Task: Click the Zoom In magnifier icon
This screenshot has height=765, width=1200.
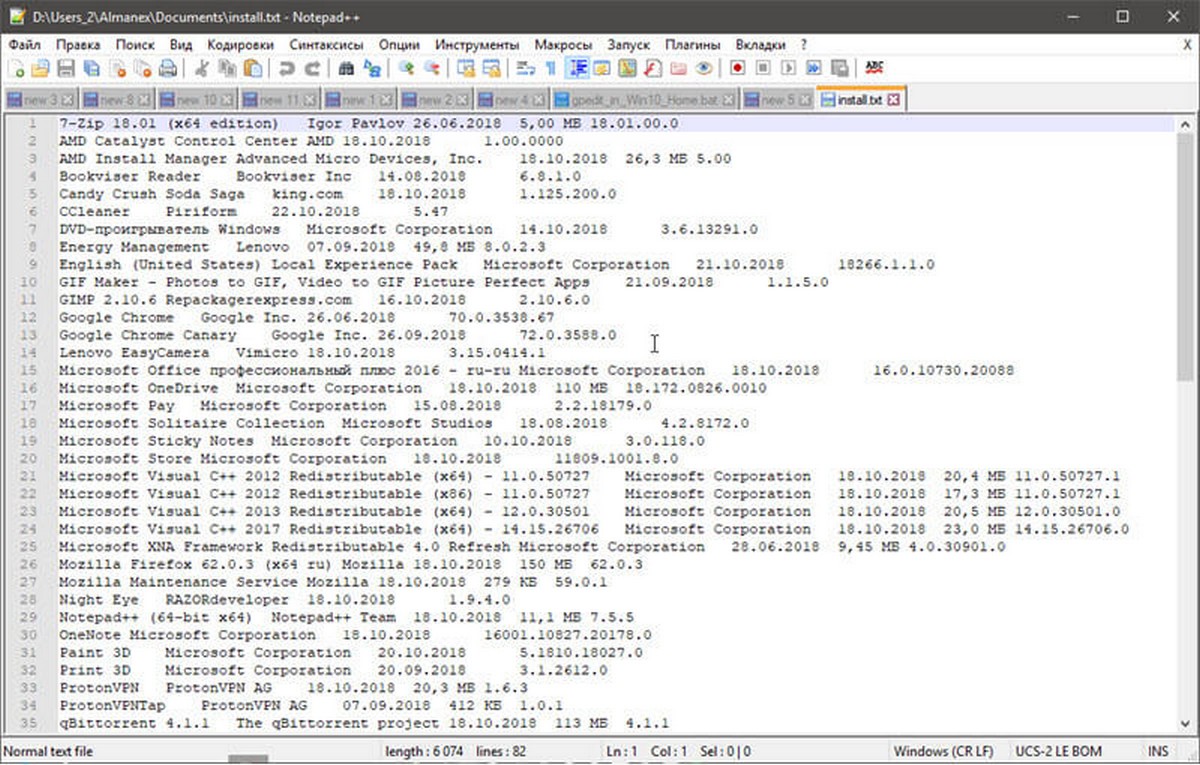Action: pos(407,68)
